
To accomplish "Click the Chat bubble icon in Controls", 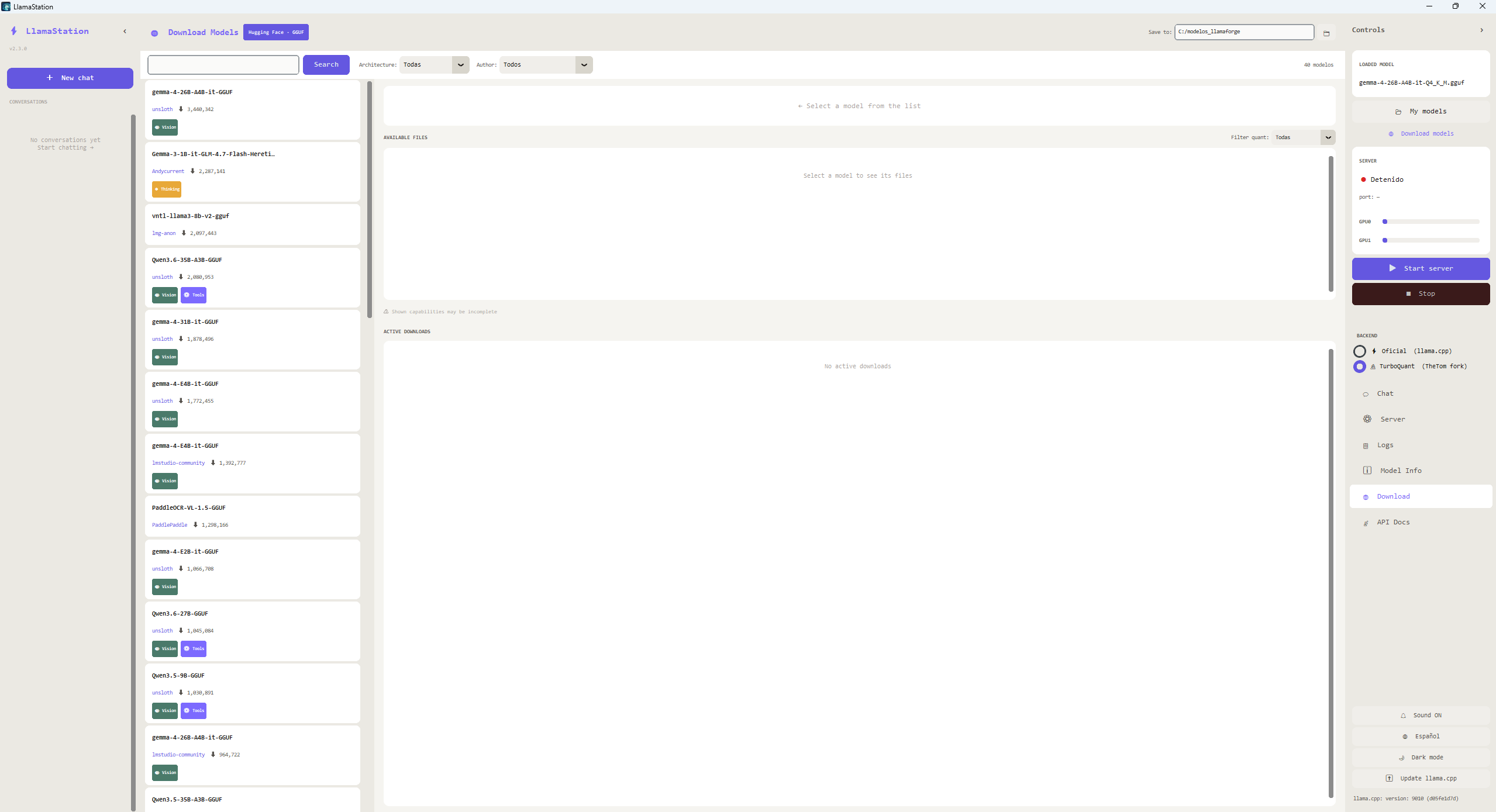I will tap(1366, 394).
